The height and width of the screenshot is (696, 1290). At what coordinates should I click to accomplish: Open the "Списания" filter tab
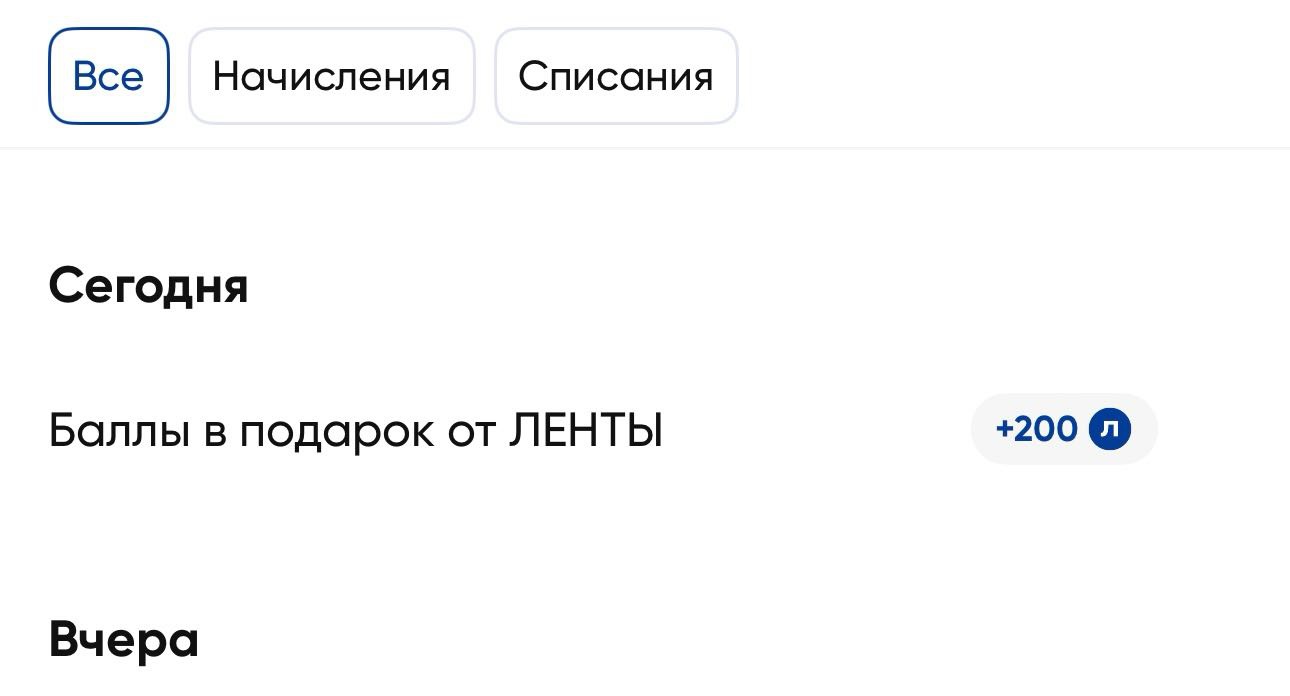[616, 76]
